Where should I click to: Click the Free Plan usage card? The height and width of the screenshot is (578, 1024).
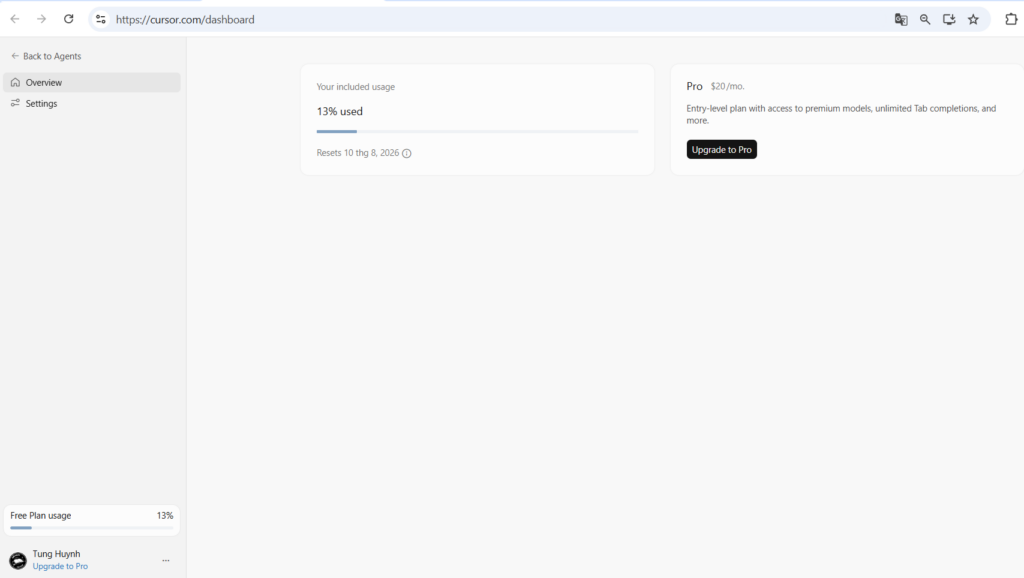91,521
